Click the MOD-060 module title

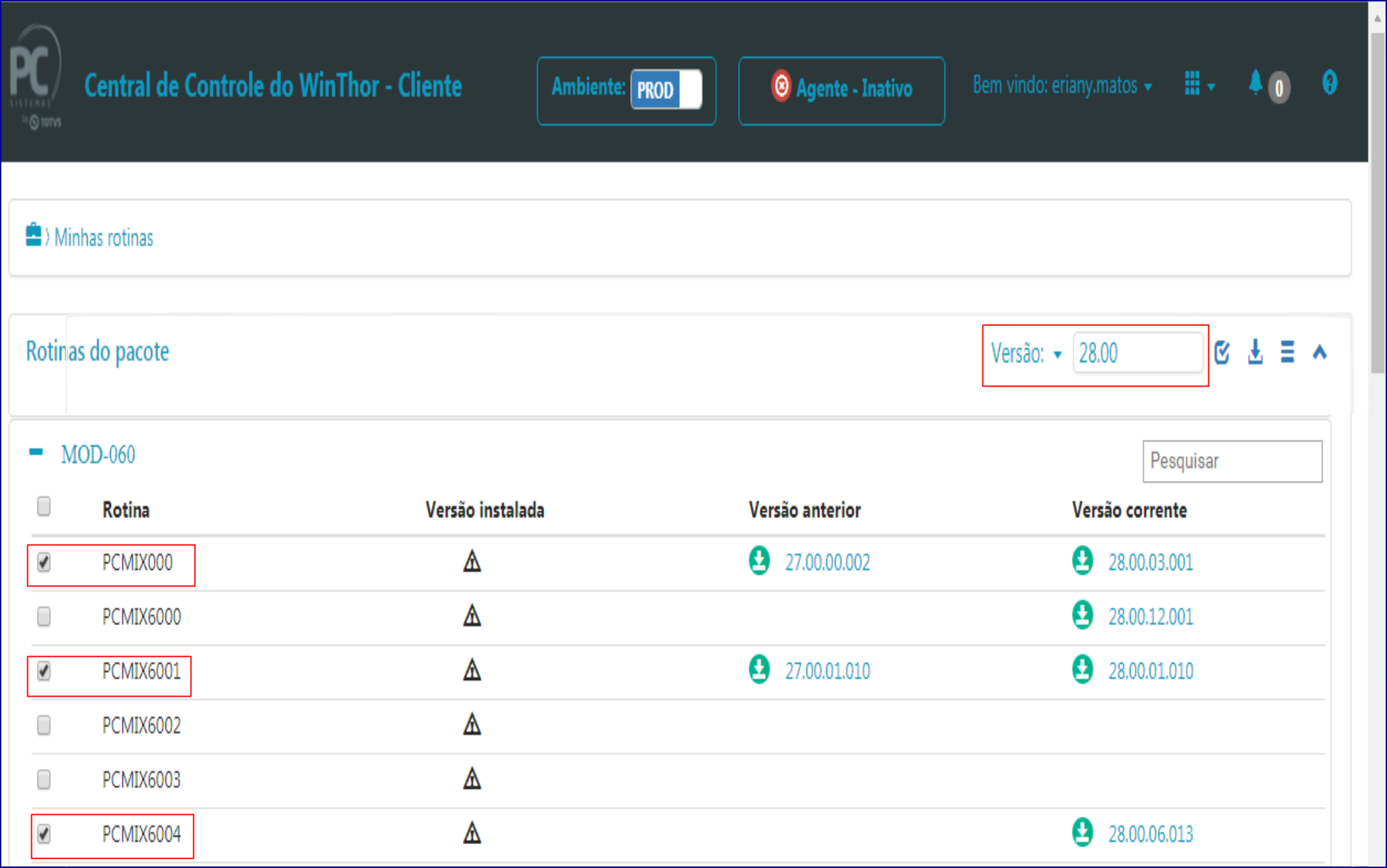click(98, 455)
